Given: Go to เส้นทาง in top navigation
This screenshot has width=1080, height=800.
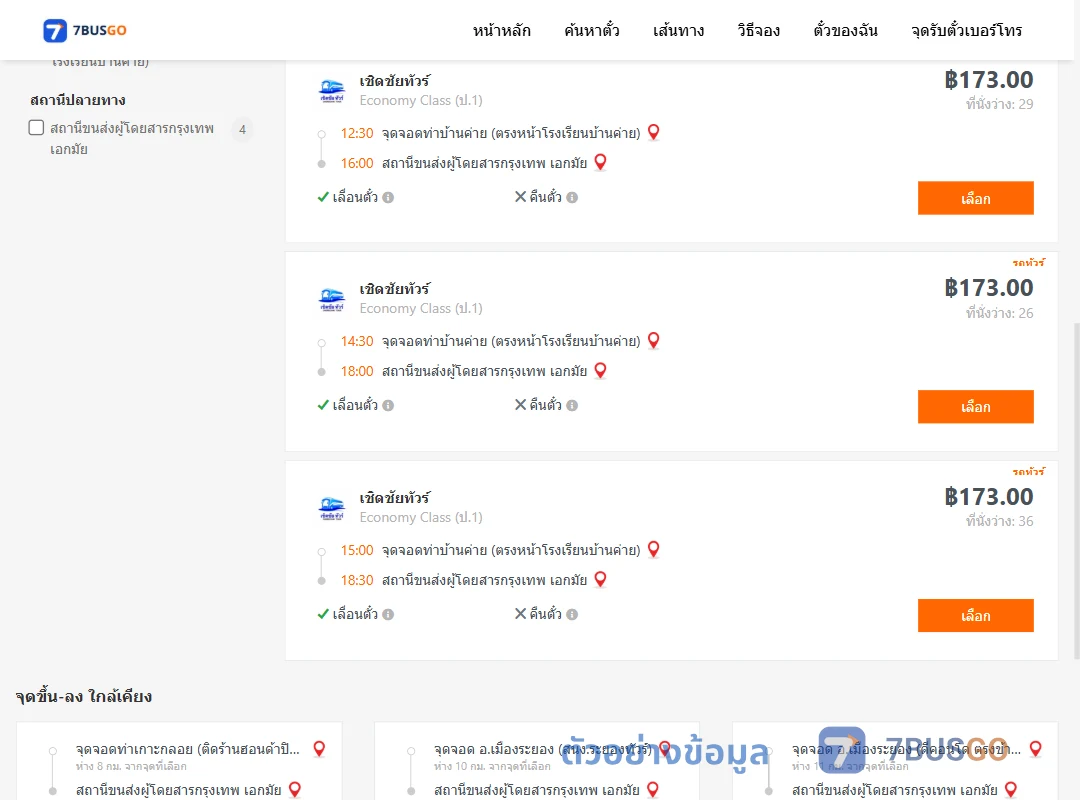Looking at the screenshot, I should (x=678, y=30).
